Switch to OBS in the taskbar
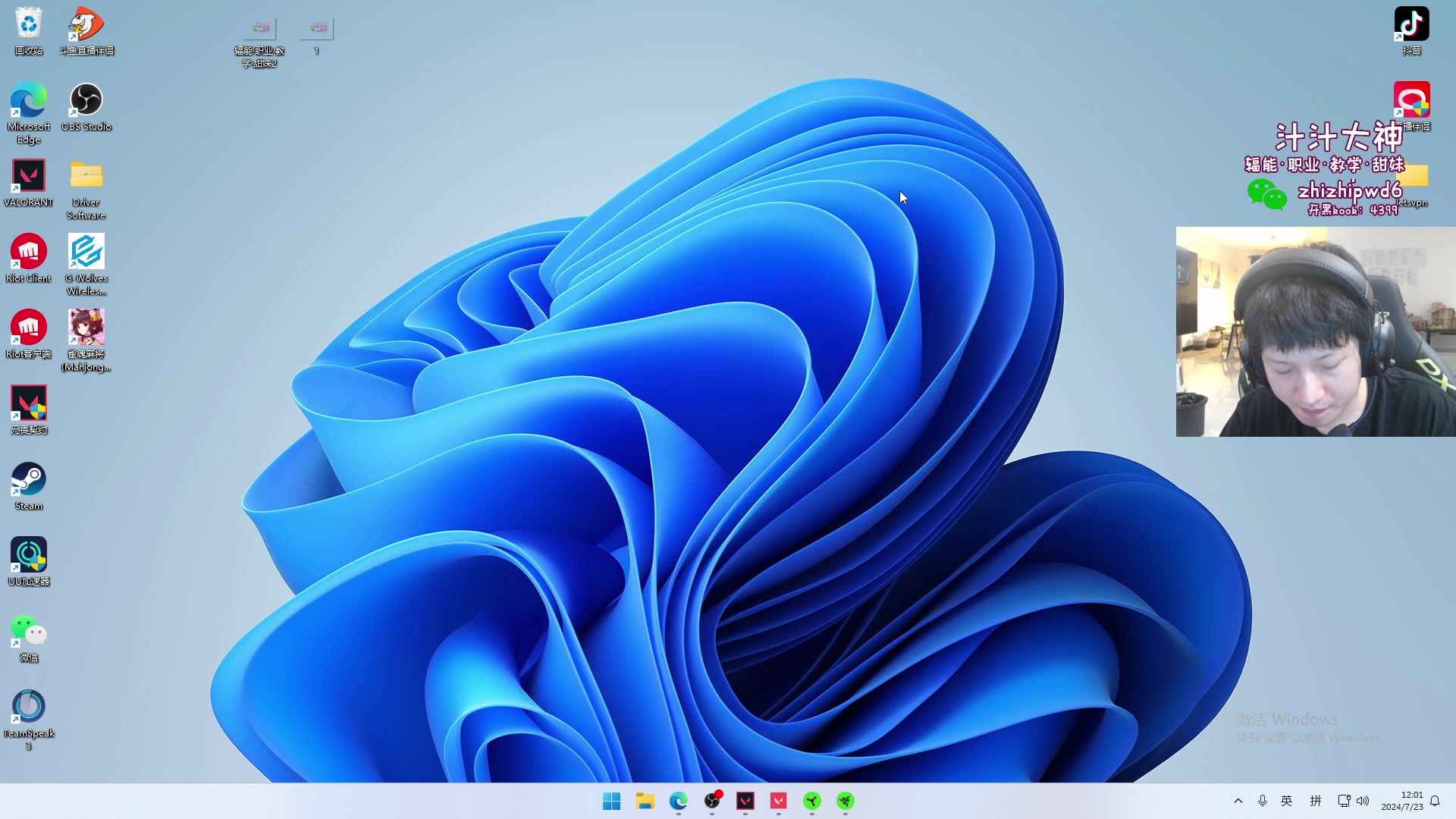1456x819 pixels. pos(711,801)
